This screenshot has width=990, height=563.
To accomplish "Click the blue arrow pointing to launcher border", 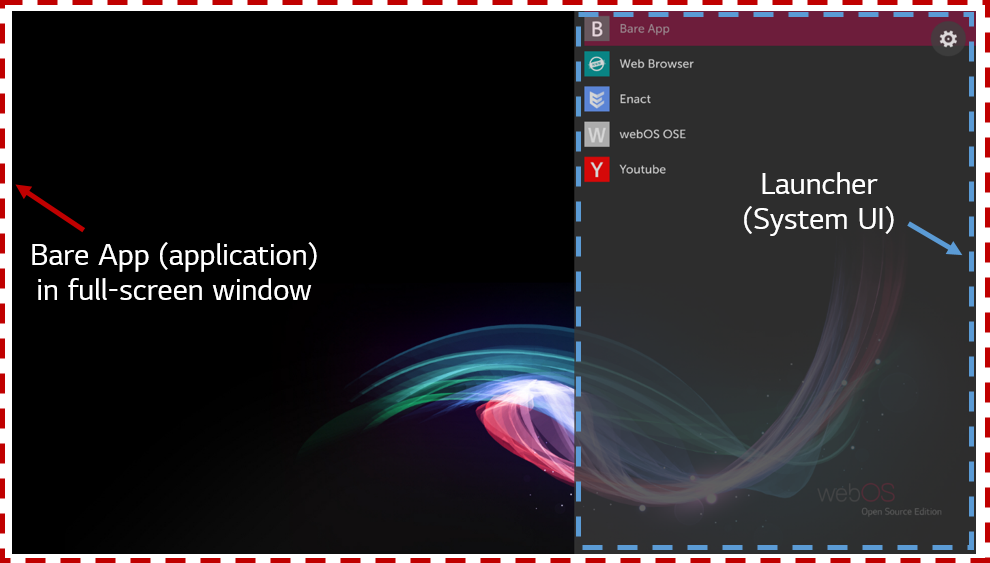I will tap(935, 238).
